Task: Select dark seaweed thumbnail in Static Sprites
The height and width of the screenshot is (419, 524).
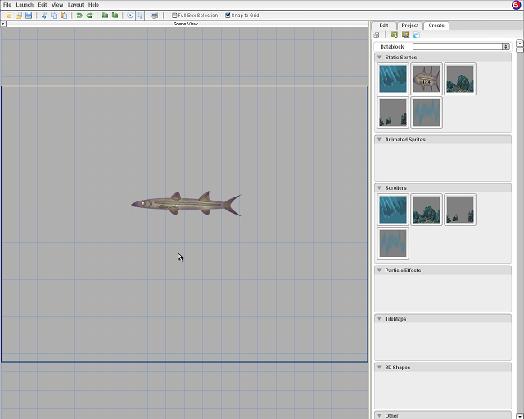Action: [x=393, y=112]
